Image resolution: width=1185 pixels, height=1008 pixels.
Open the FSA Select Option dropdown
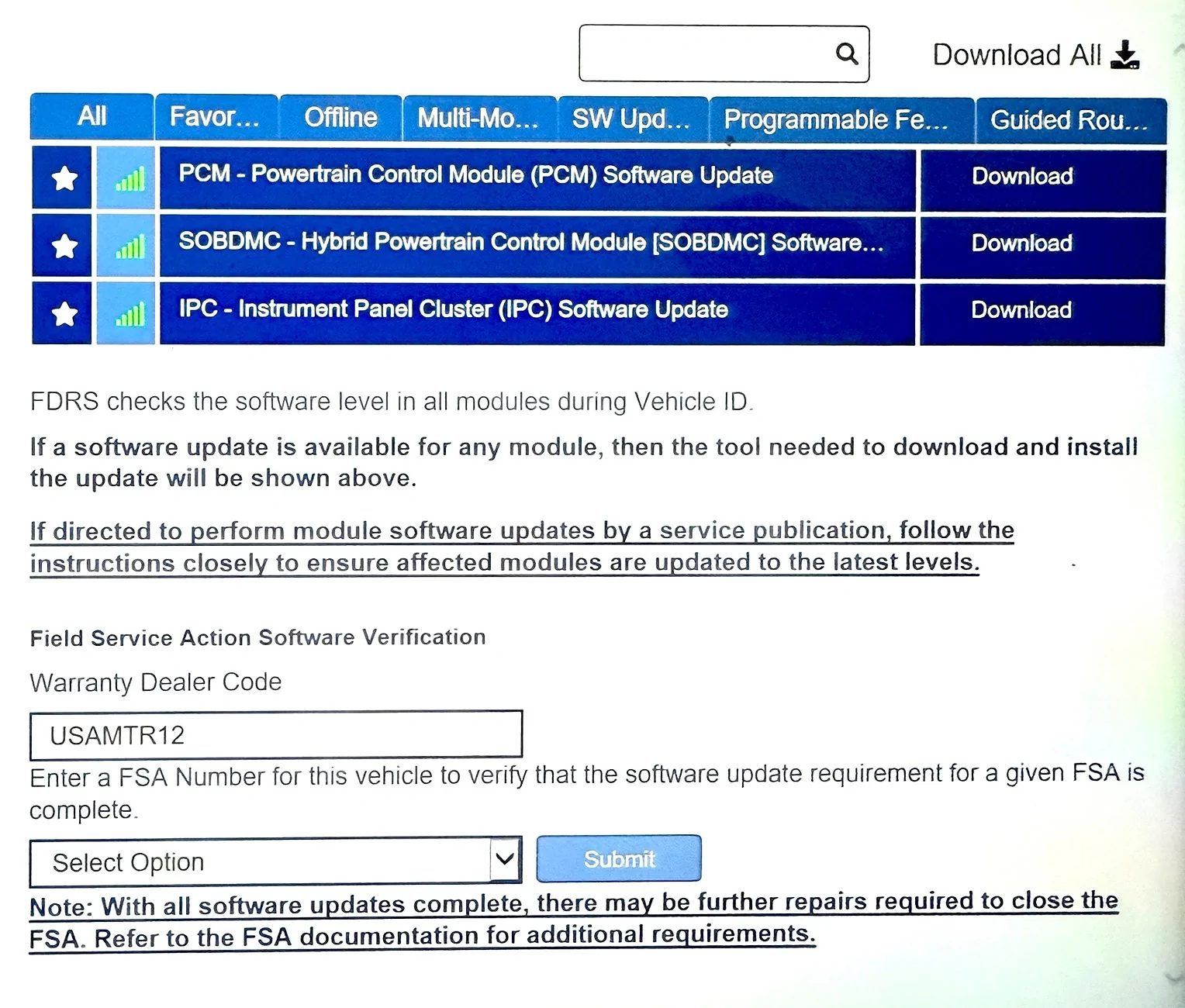point(260,861)
